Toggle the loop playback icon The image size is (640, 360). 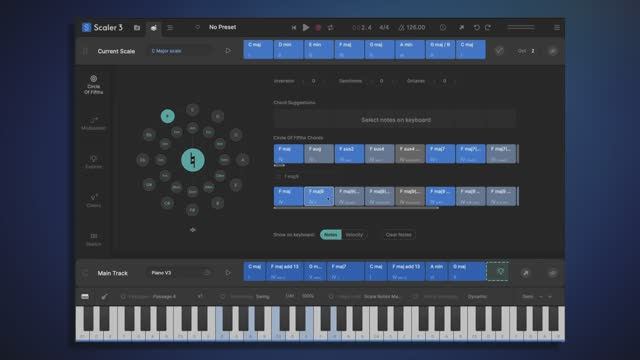pos(330,28)
